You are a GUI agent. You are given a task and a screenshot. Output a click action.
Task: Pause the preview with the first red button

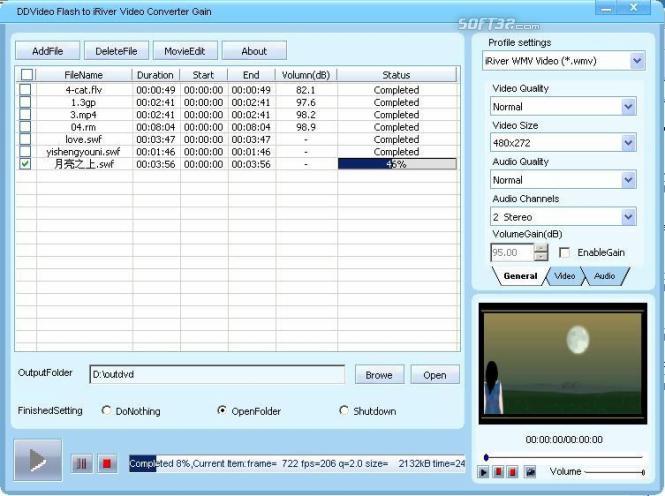[498, 472]
